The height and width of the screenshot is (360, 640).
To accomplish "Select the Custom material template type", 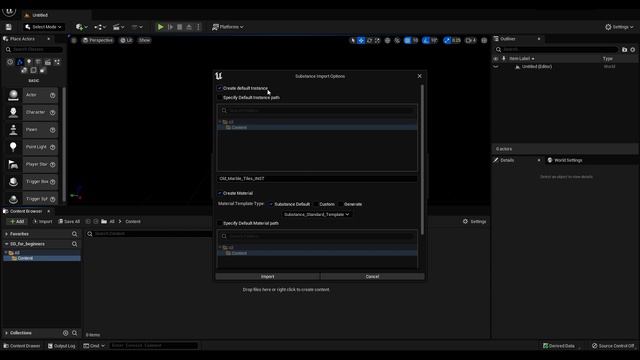I will (x=316, y=204).
